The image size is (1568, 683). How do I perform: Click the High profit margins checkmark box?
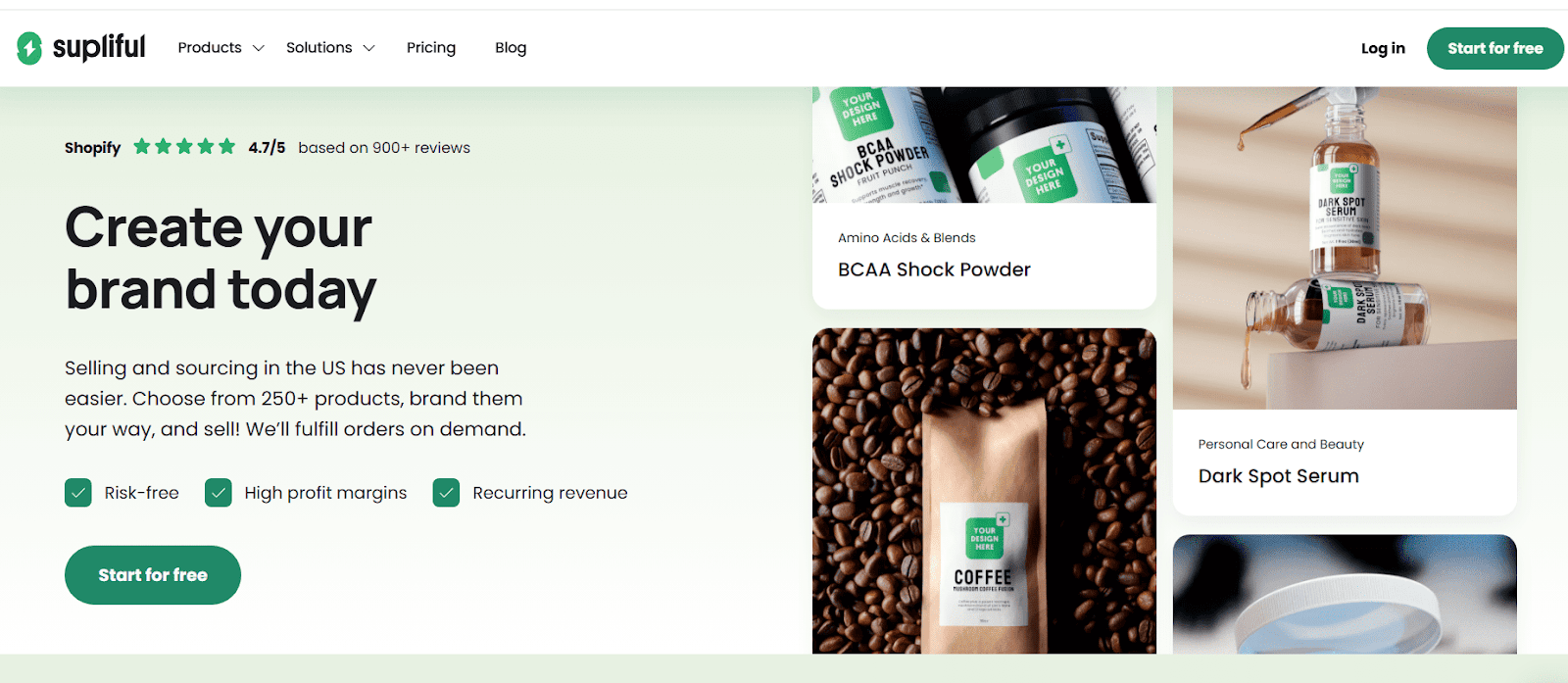[218, 492]
